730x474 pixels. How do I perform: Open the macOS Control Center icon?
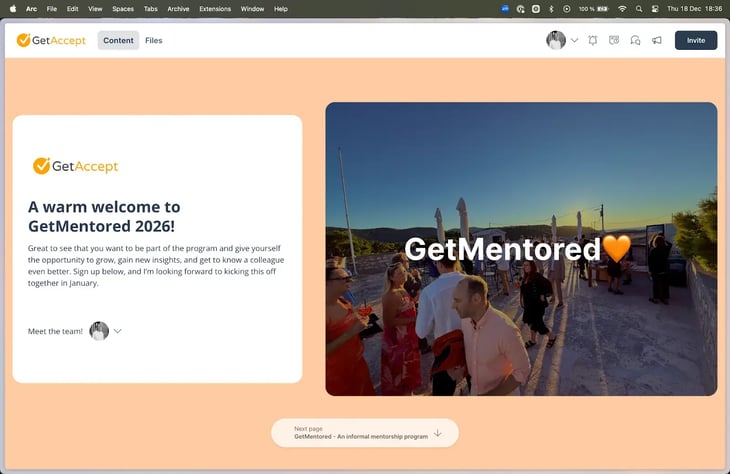655,8
